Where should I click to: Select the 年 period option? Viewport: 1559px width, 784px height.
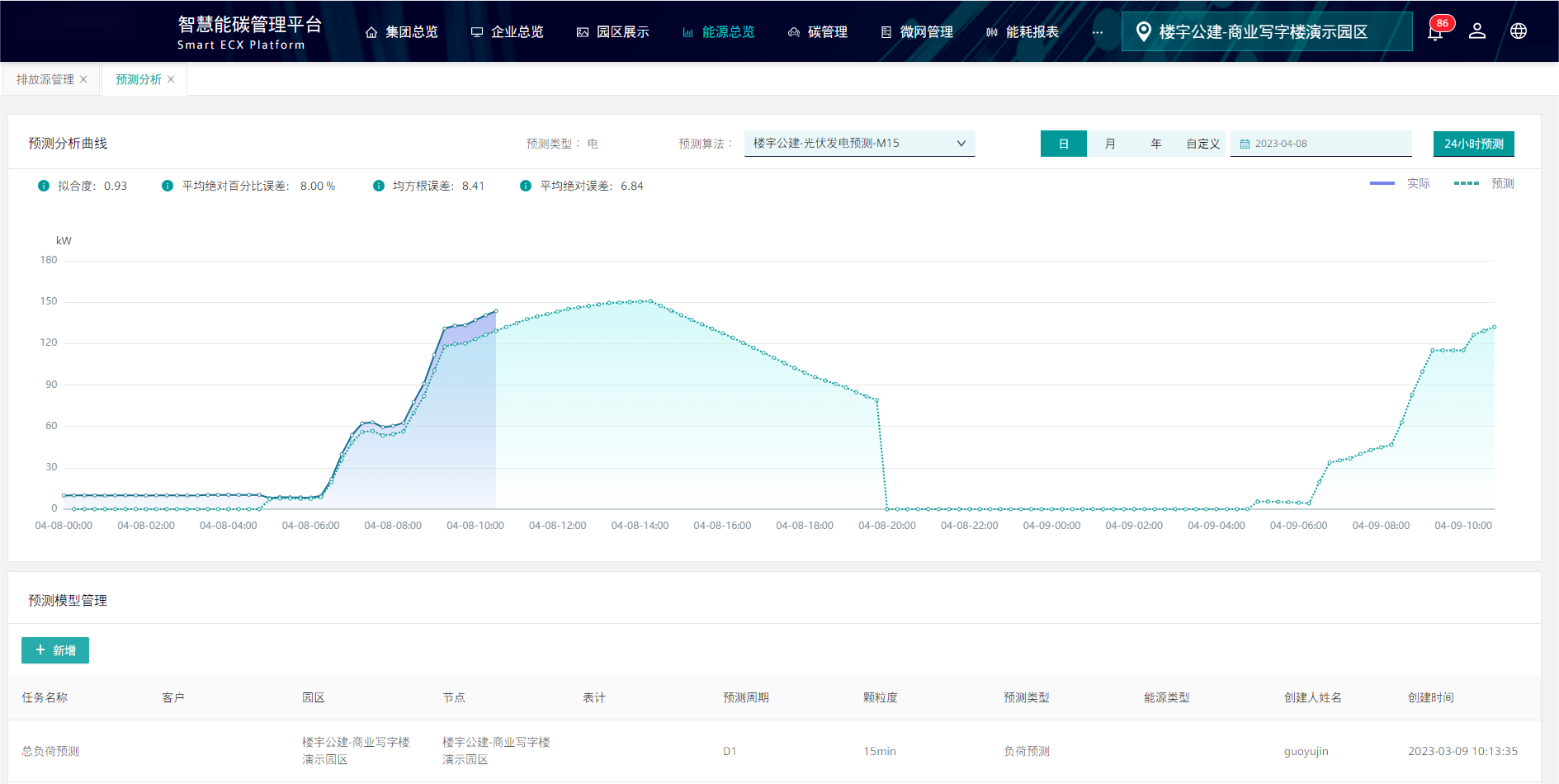(x=1156, y=144)
